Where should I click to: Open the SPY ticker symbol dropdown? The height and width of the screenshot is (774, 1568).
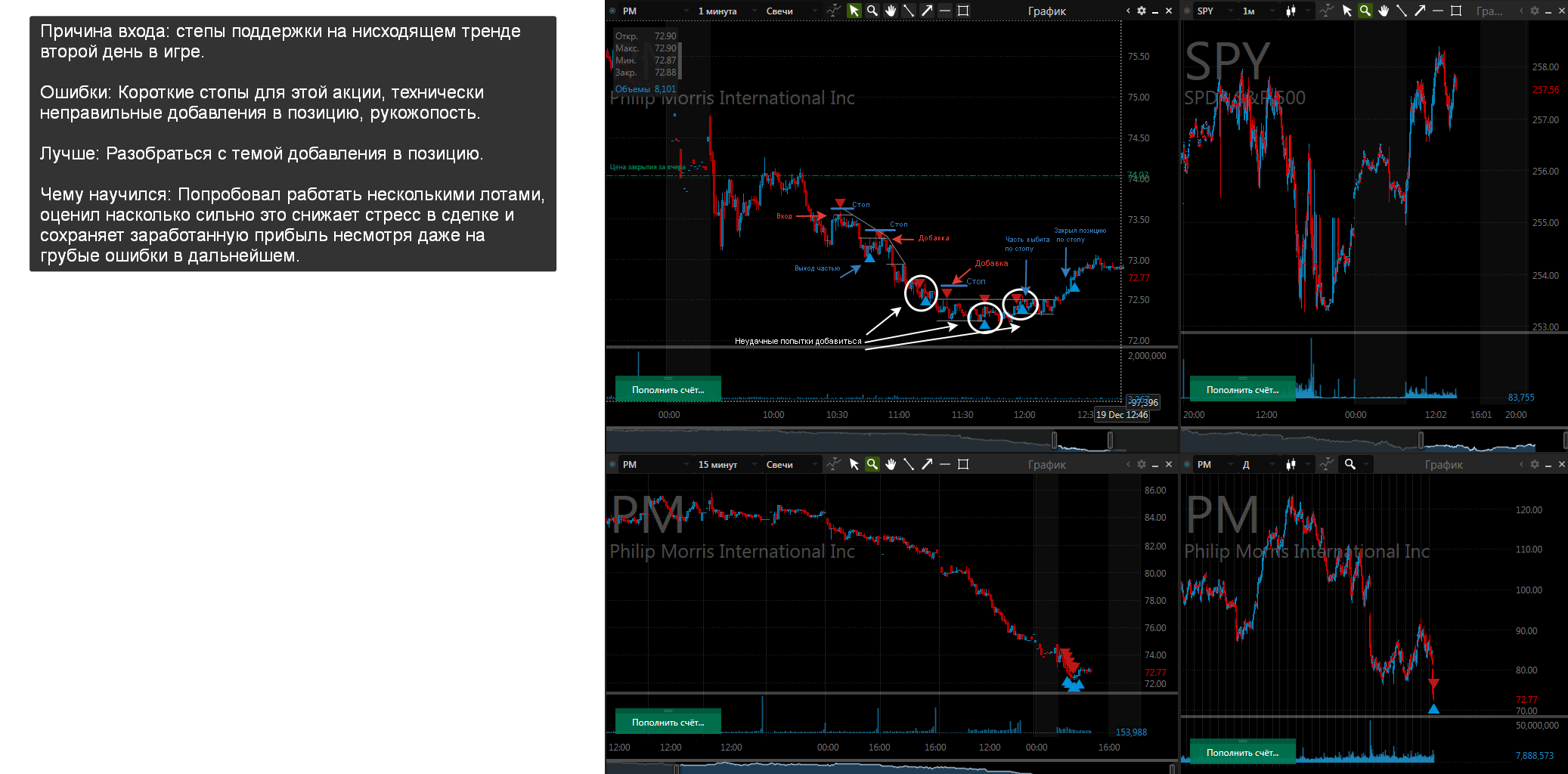[x=1216, y=11]
